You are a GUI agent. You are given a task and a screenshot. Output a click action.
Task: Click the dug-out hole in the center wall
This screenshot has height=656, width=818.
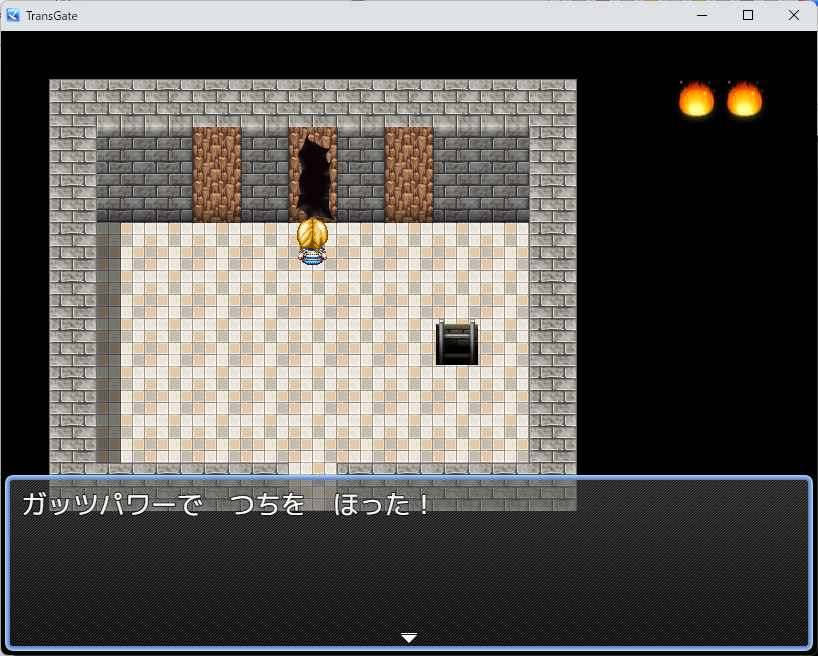coord(315,177)
